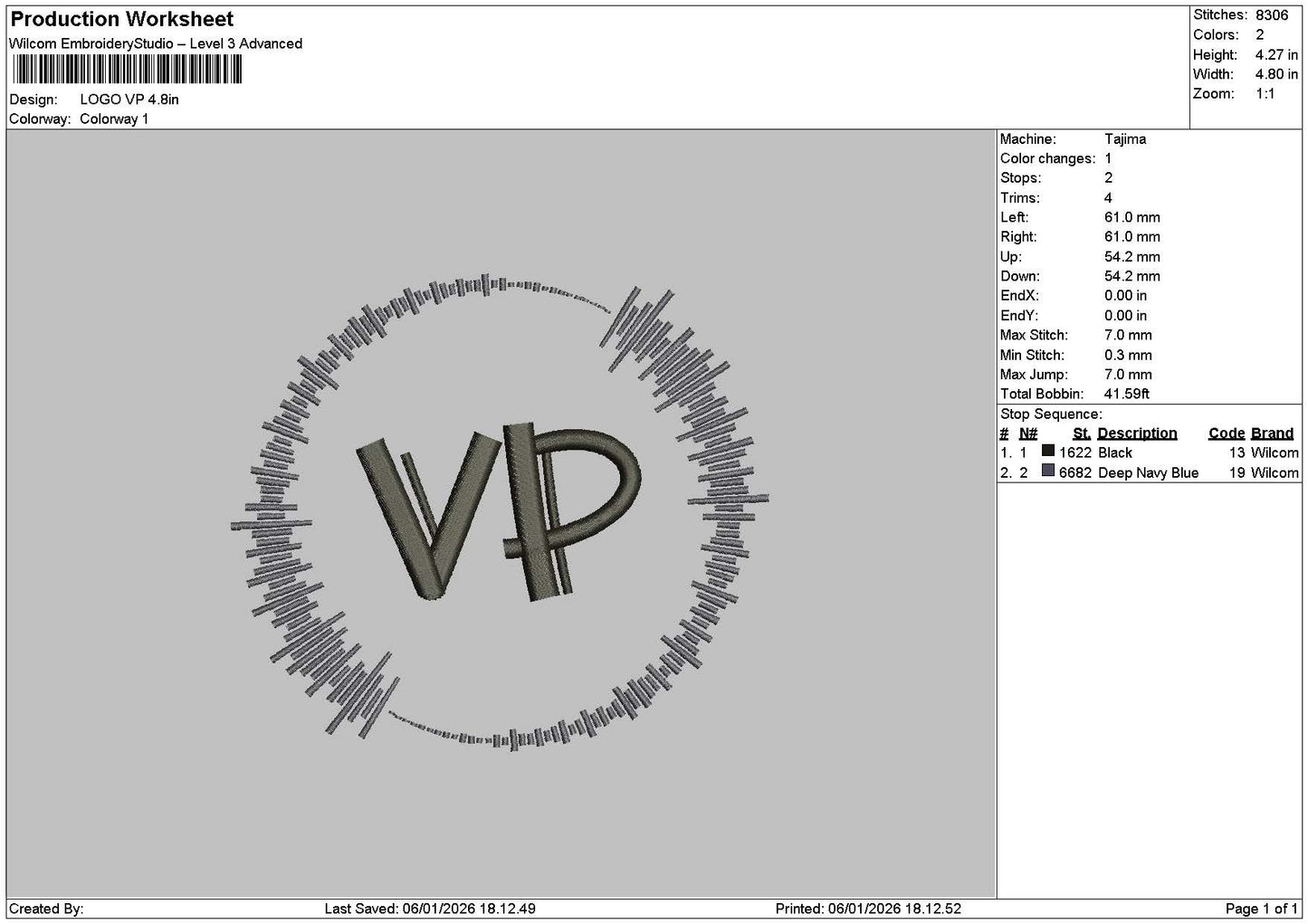The width and height of the screenshot is (1308, 924).
Task: Click the Page 1 of 1 indicator
Action: point(1262,909)
